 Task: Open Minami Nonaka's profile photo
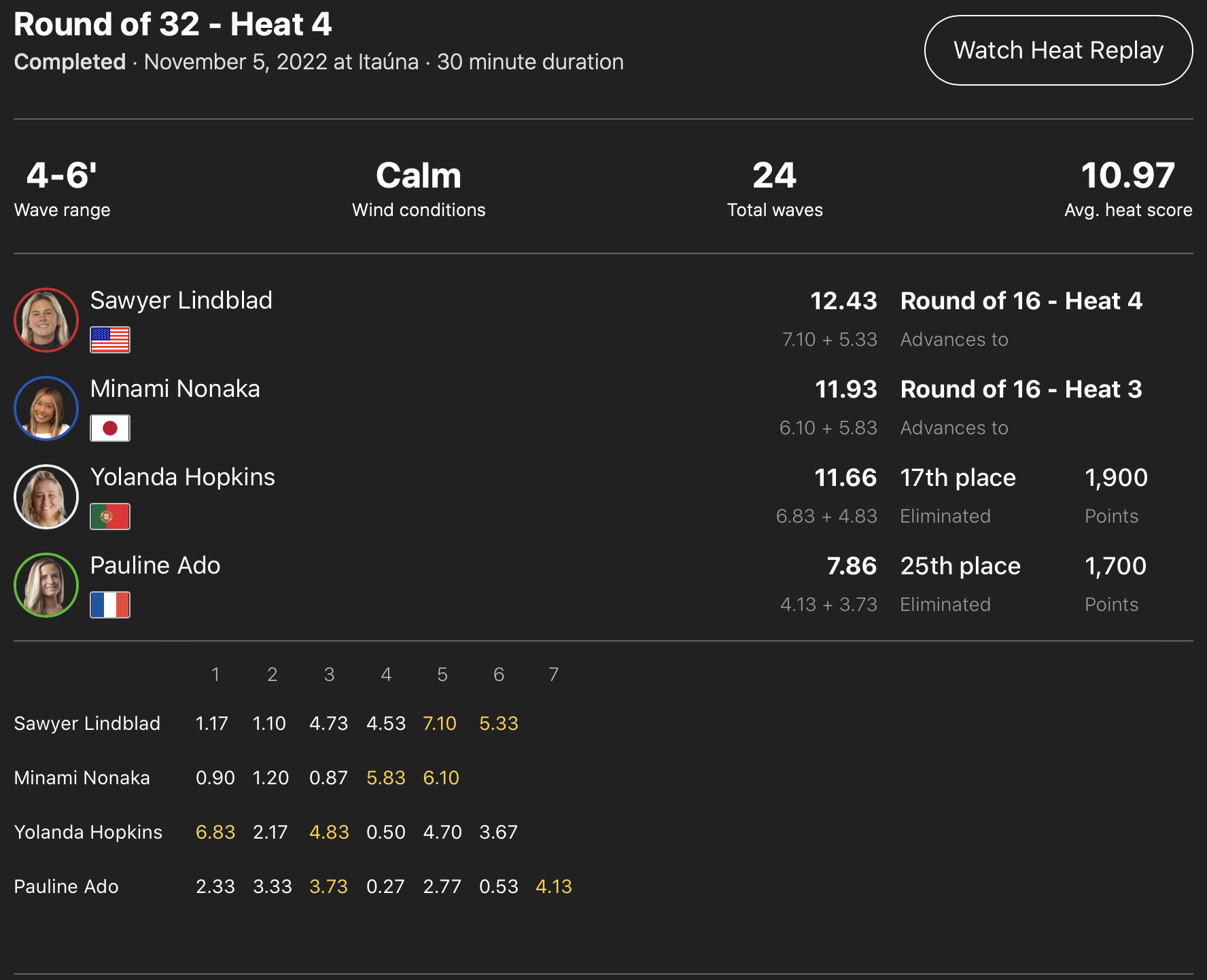(46, 408)
